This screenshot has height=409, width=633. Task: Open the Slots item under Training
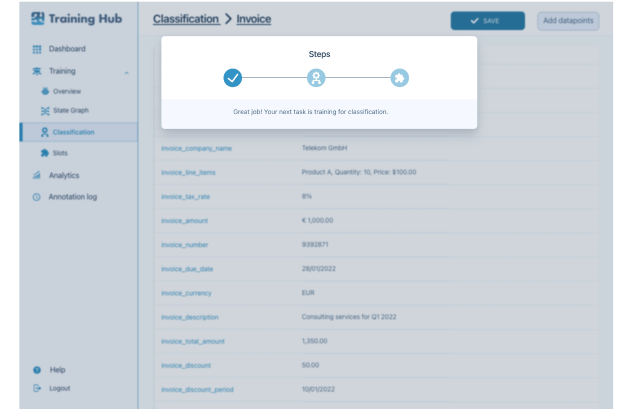tap(60, 153)
